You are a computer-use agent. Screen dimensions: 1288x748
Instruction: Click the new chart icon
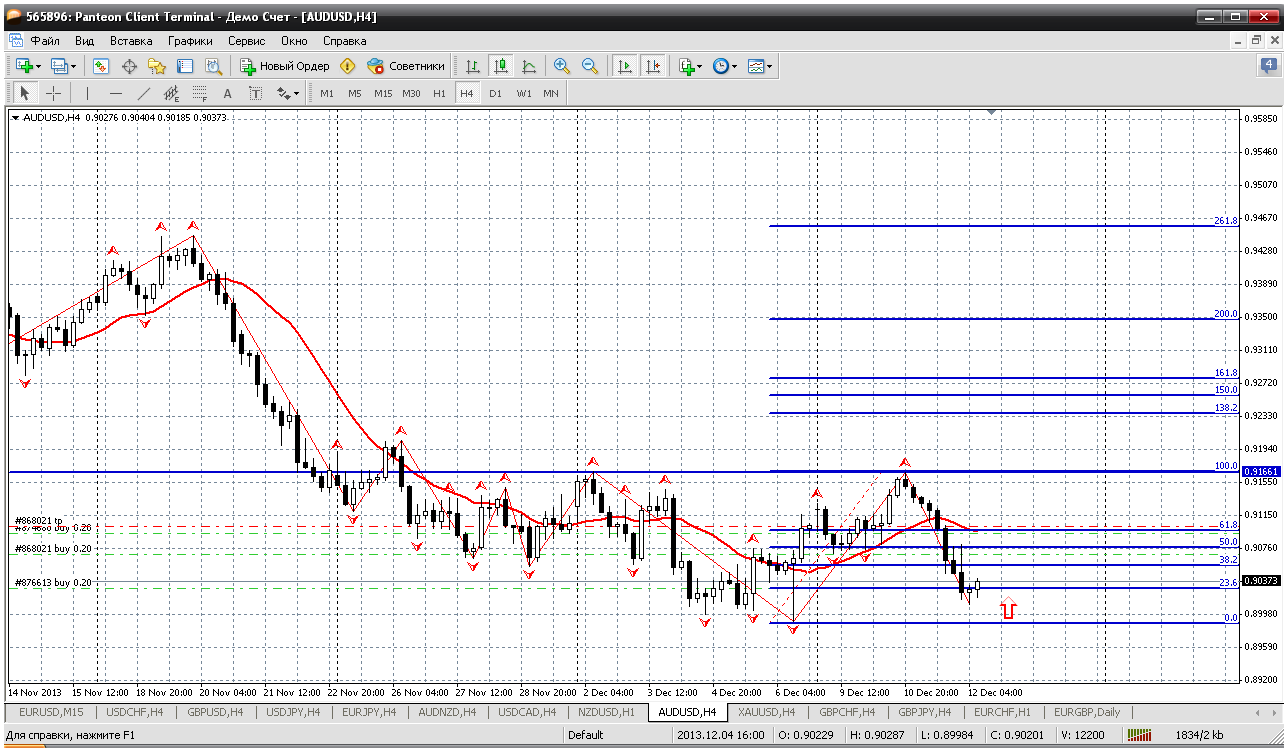(24, 66)
